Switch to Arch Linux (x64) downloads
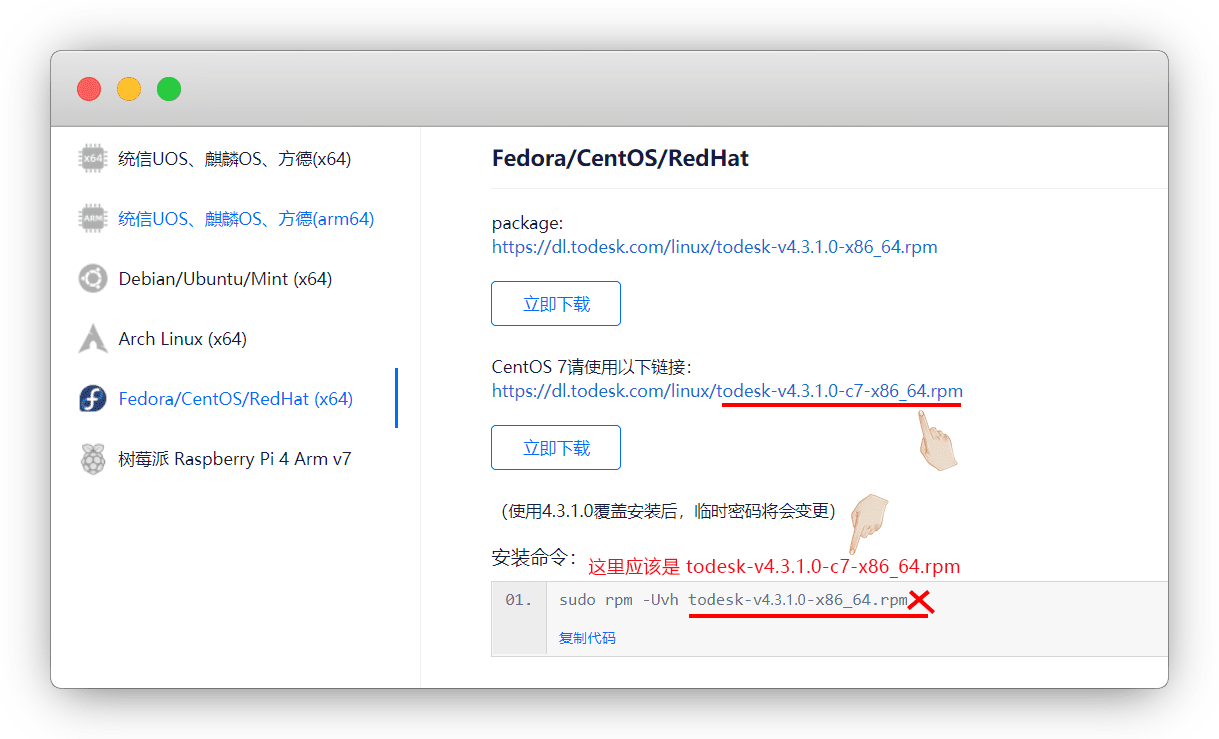This screenshot has height=739, width=1219. tap(182, 339)
